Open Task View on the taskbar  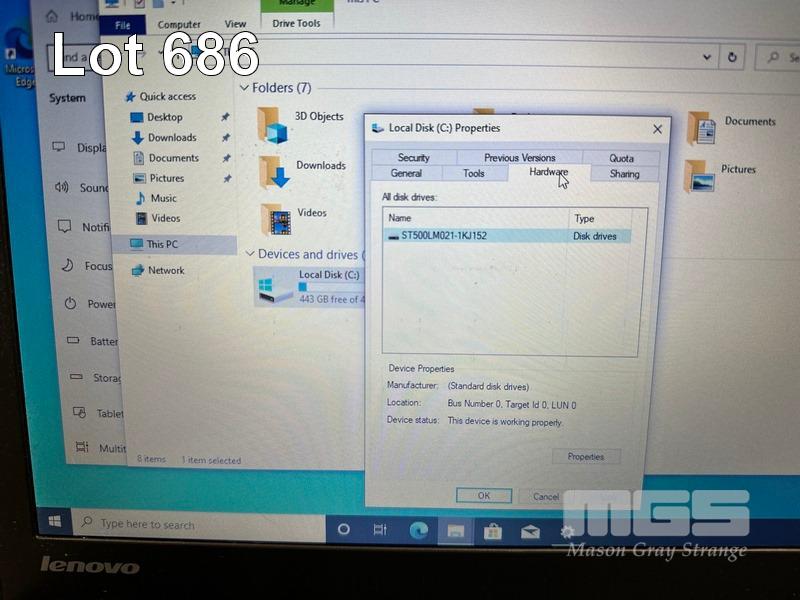click(380, 530)
